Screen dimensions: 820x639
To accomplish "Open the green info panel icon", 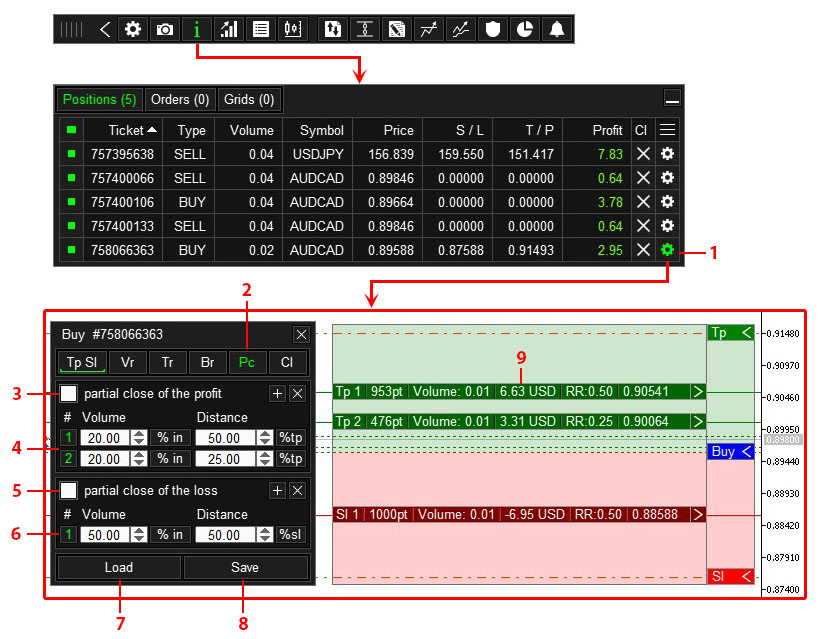I will (x=197, y=29).
